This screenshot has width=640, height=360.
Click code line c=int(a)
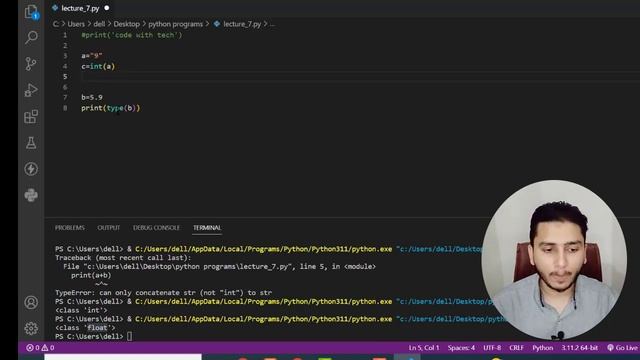click(x=98, y=66)
